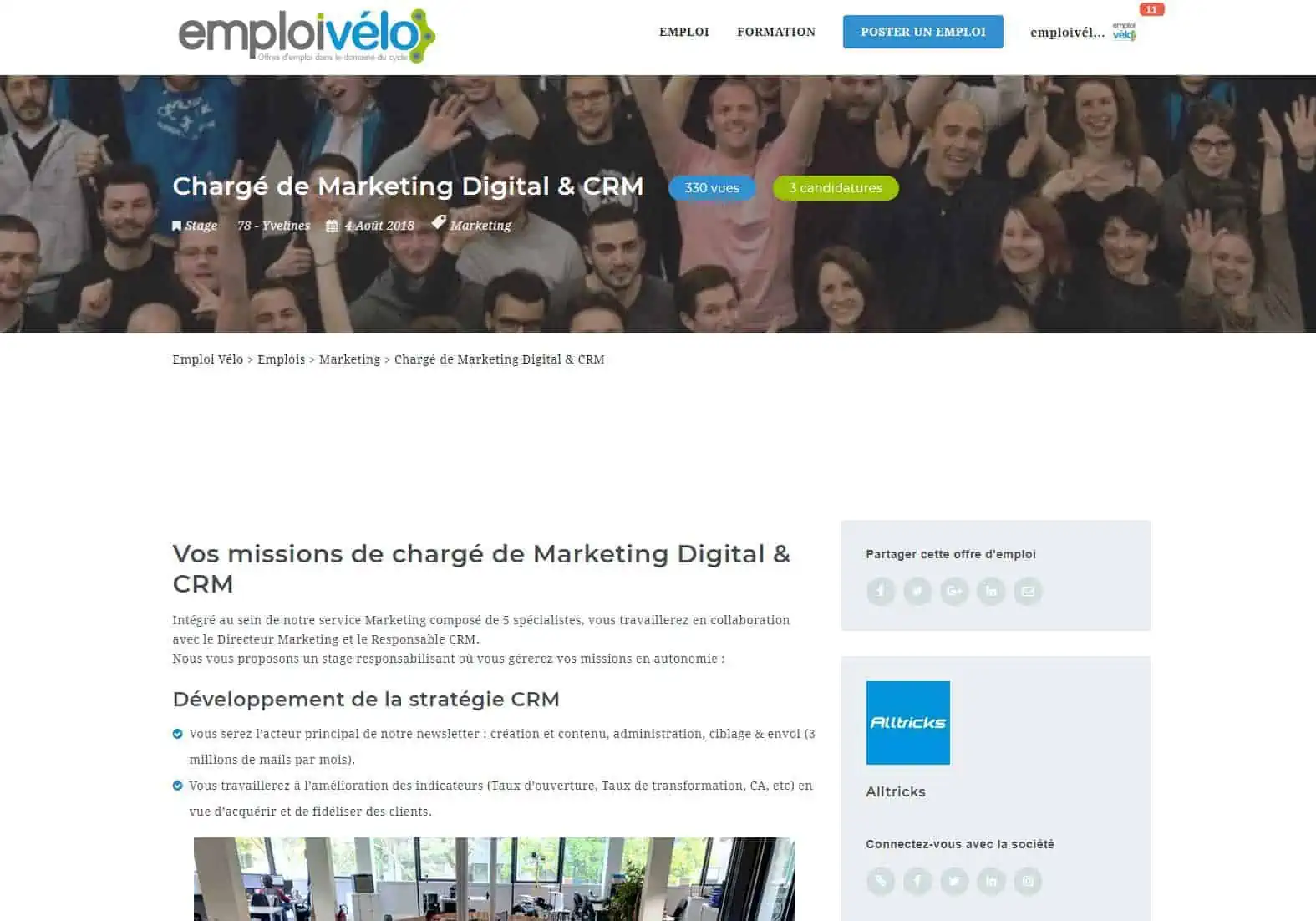This screenshot has width=1316, height=921.
Task: Share the job offer on Twitter
Action: [917, 591]
